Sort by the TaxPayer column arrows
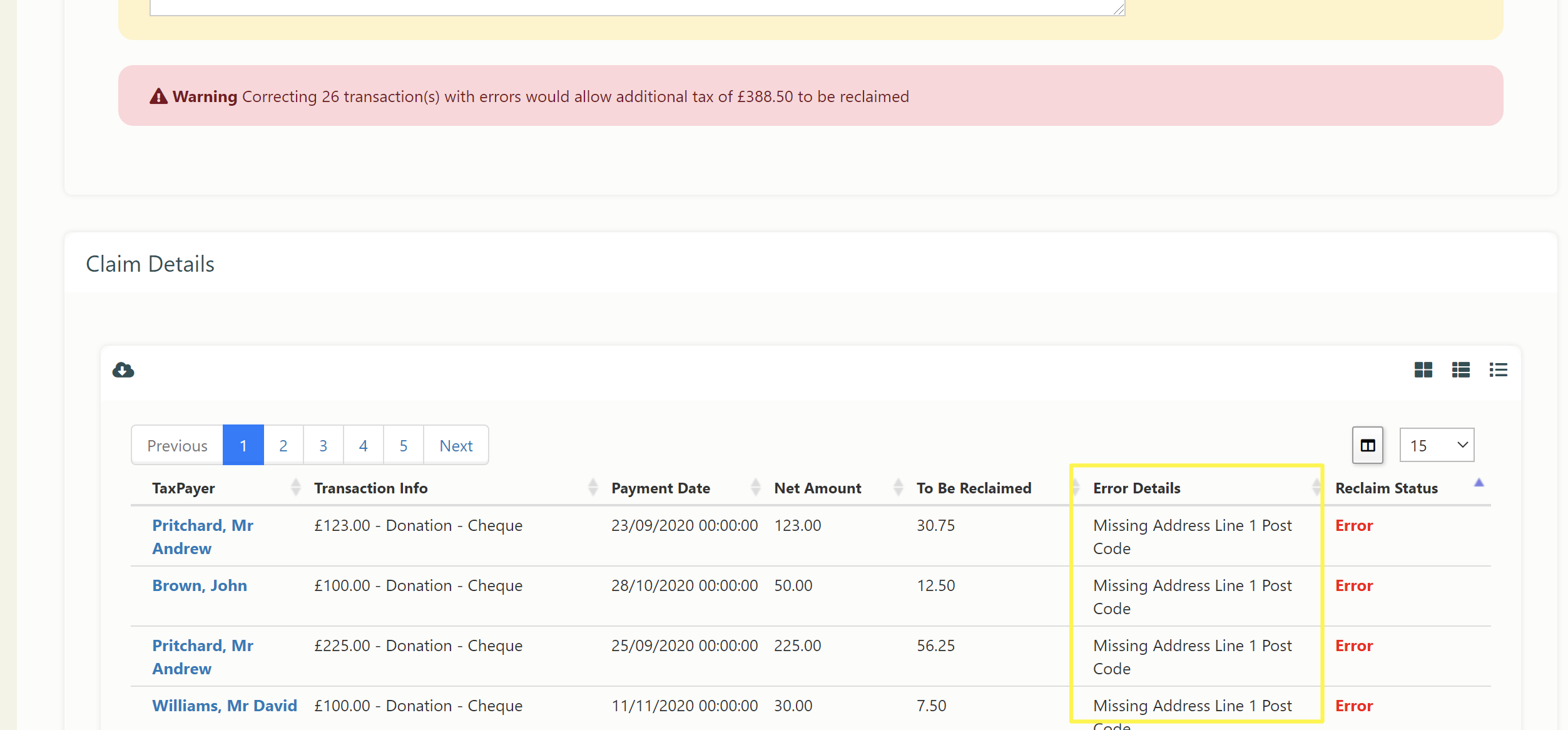1568x730 pixels. pos(296,488)
